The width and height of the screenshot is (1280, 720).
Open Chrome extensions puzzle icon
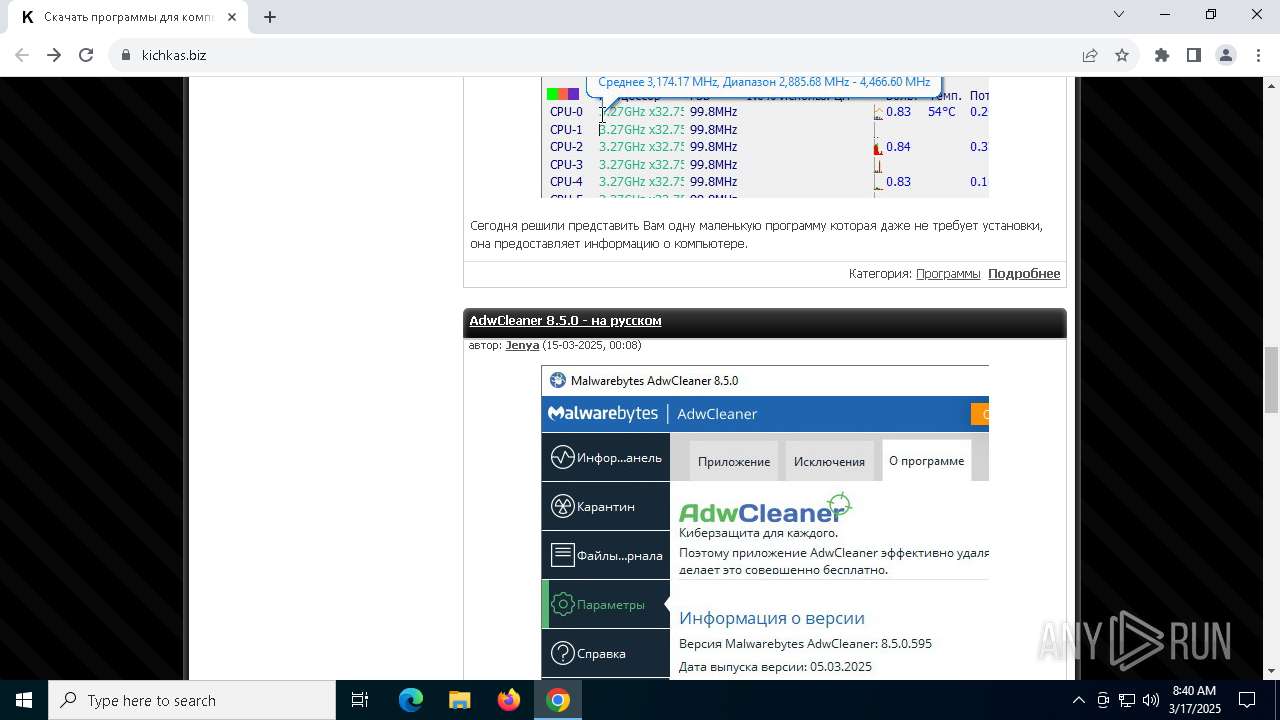[x=1162, y=55]
